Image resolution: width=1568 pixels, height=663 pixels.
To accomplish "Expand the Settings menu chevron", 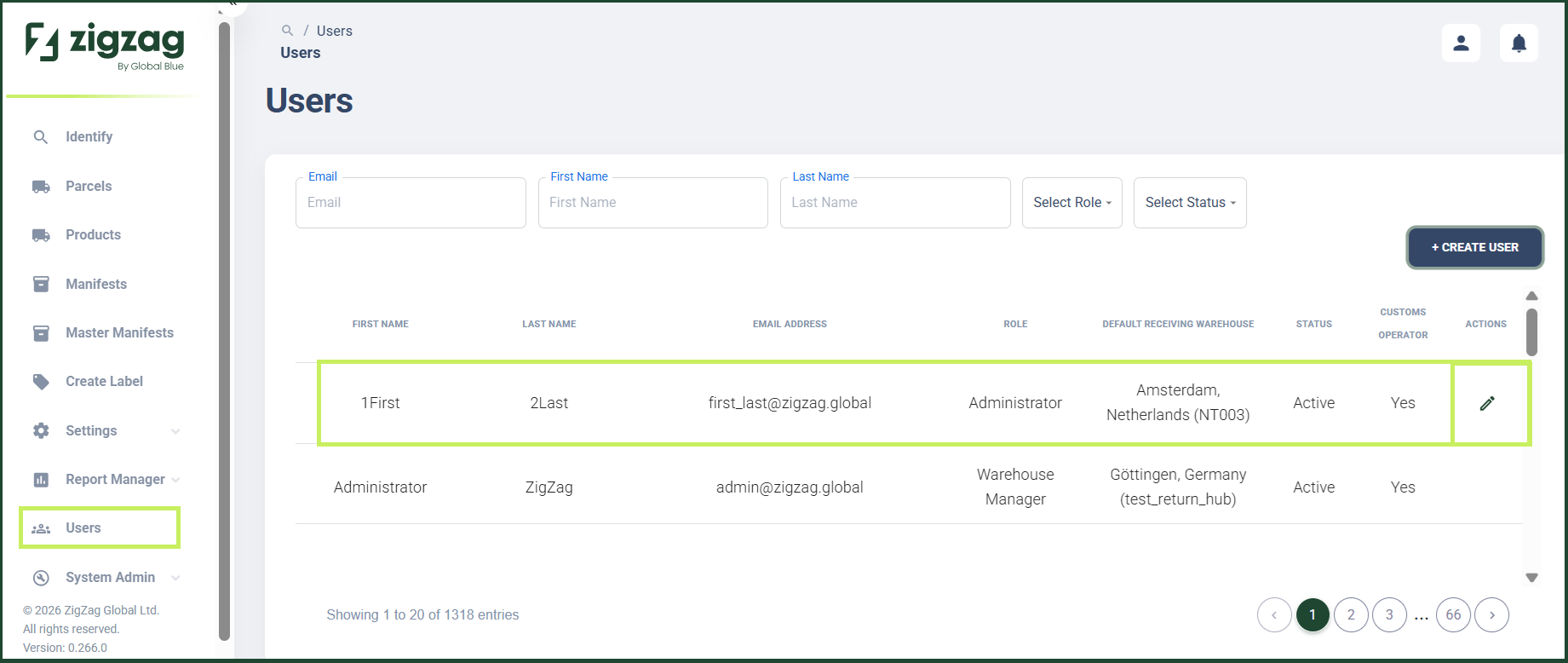I will (x=175, y=431).
